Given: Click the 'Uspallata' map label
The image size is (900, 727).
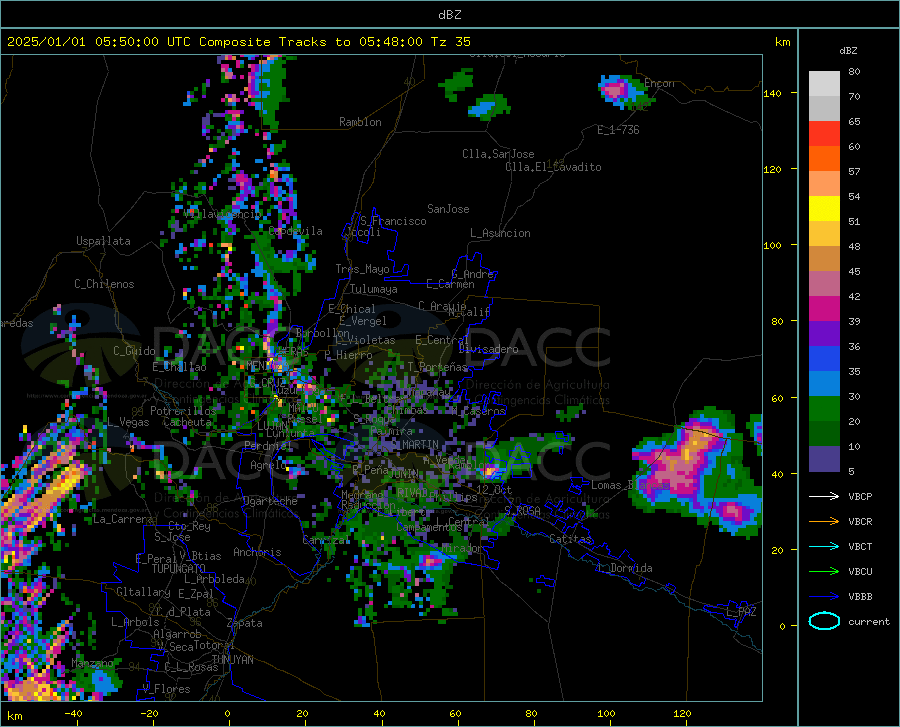Looking at the screenshot, I should [103, 241].
